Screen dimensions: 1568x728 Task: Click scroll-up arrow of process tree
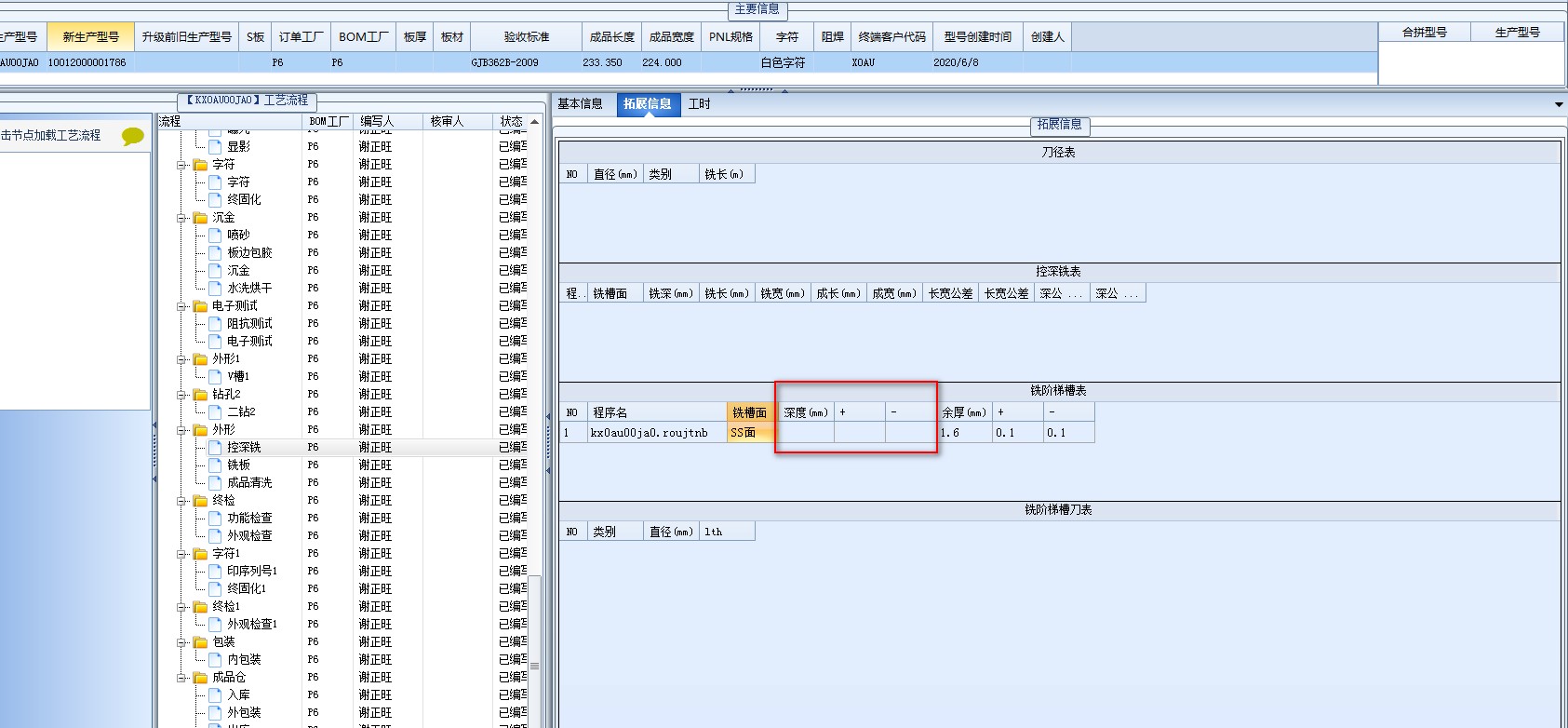535,122
